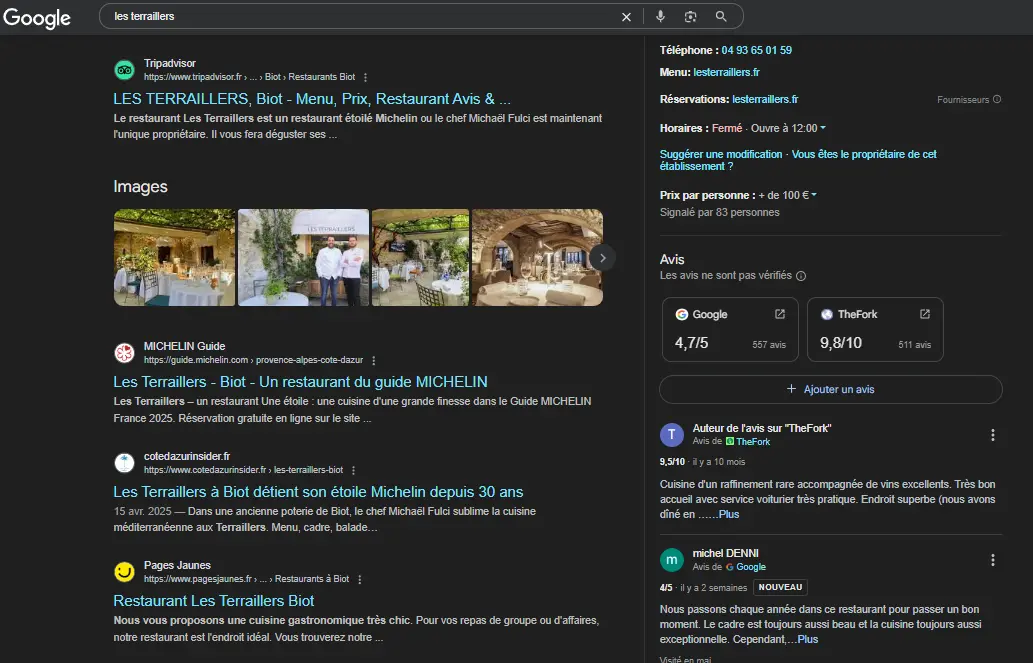This screenshot has height=663, width=1033.
Task: Click the Fournisseurs label
Action: point(963,100)
